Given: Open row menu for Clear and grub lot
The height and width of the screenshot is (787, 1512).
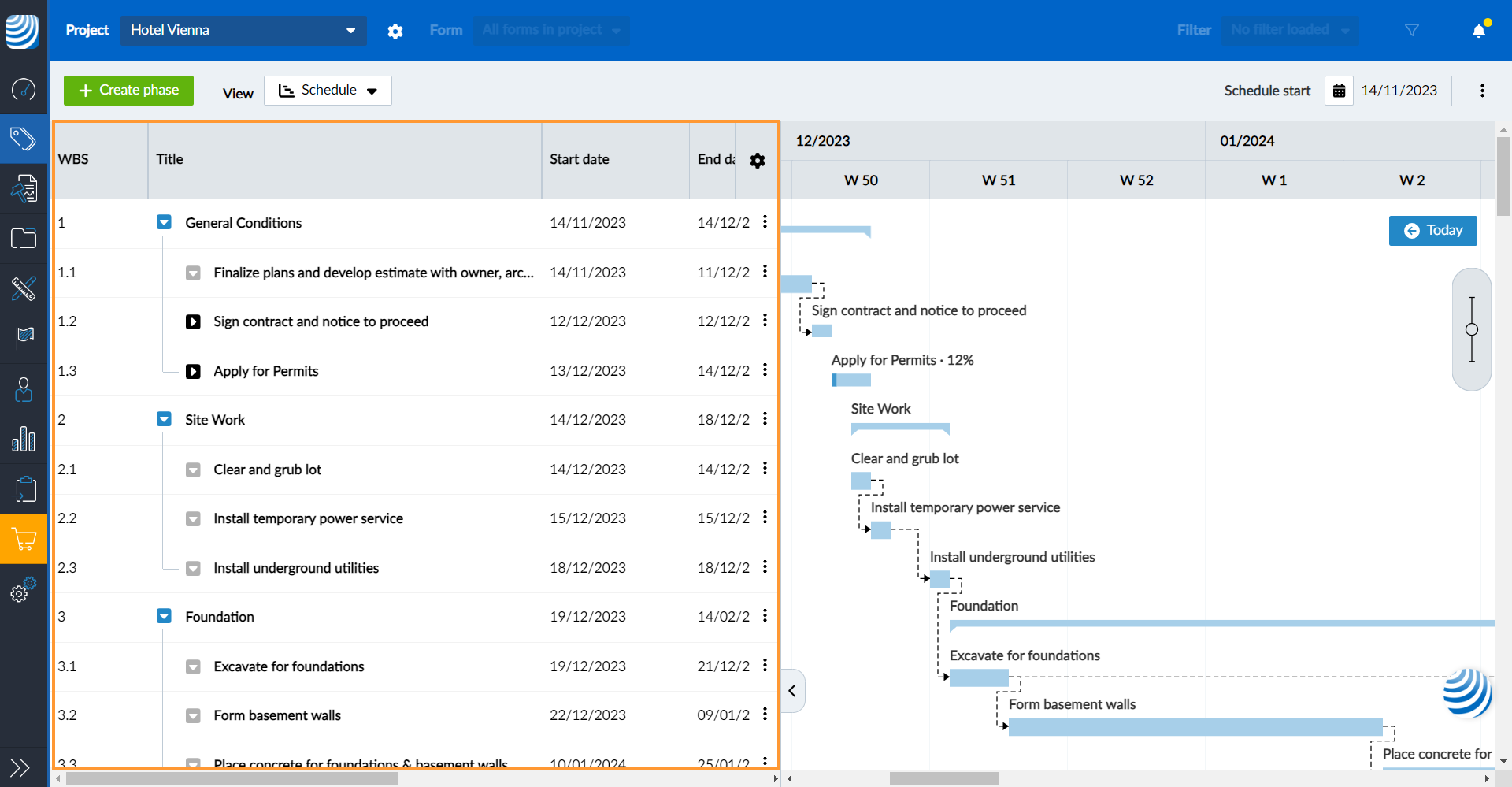Looking at the screenshot, I should click(765, 469).
